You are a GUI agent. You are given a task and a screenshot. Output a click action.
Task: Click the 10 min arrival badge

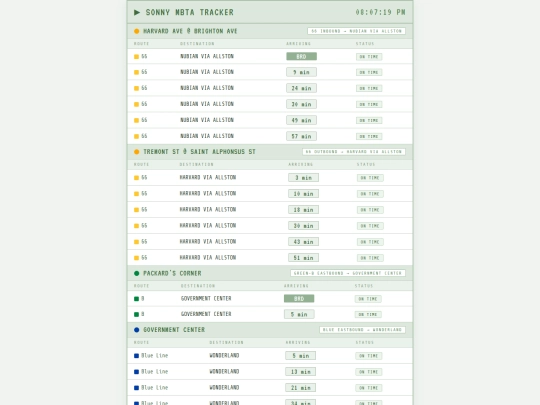pyautogui.click(x=303, y=194)
